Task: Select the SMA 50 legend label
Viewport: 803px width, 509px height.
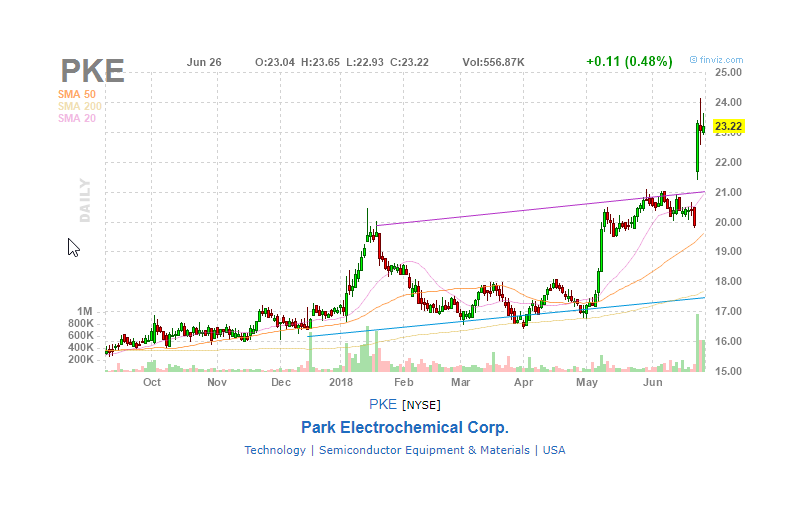Action: click(77, 94)
